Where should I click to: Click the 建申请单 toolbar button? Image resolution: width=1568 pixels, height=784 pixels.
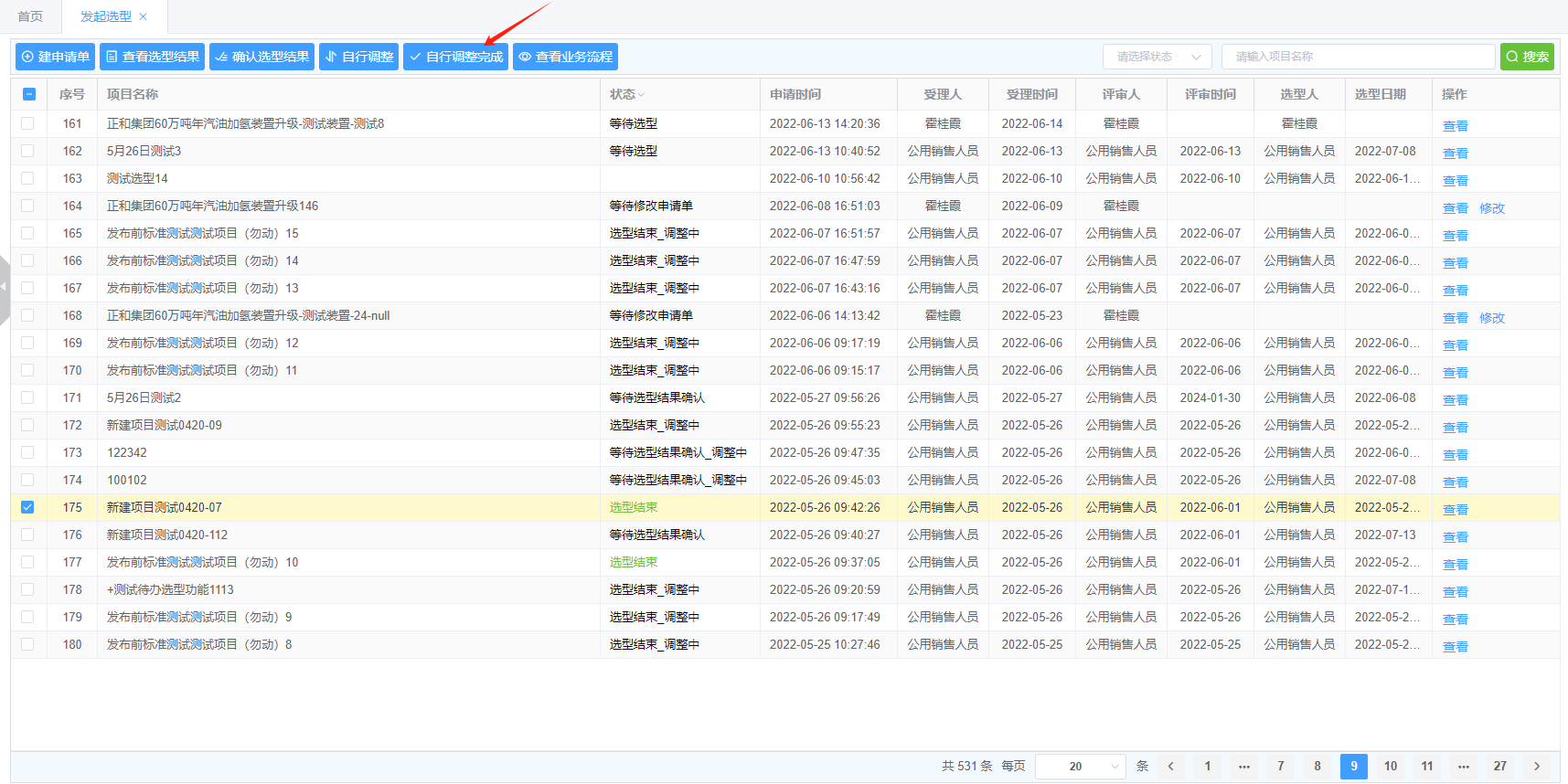click(x=56, y=57)
